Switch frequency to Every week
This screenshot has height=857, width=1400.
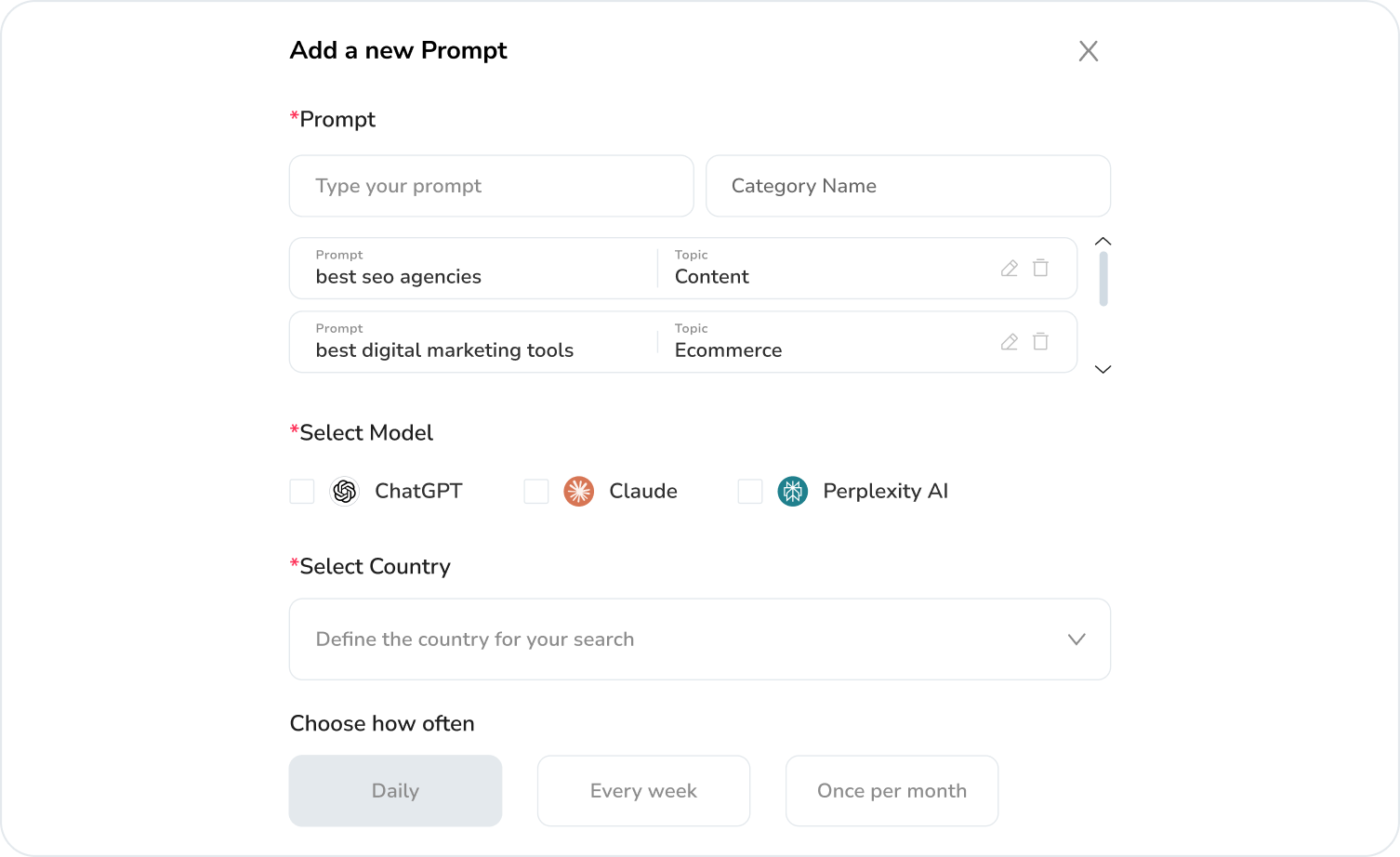coord(642,790)
